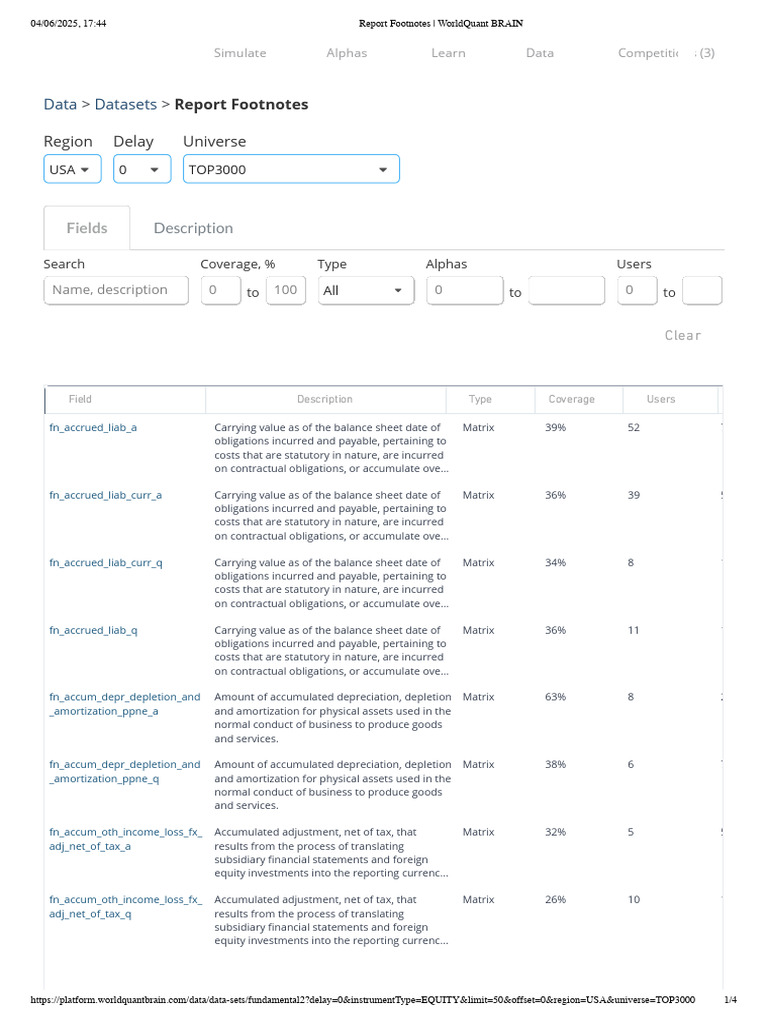
Task: Click the users count 10
Action: click(x=633, y=899)
